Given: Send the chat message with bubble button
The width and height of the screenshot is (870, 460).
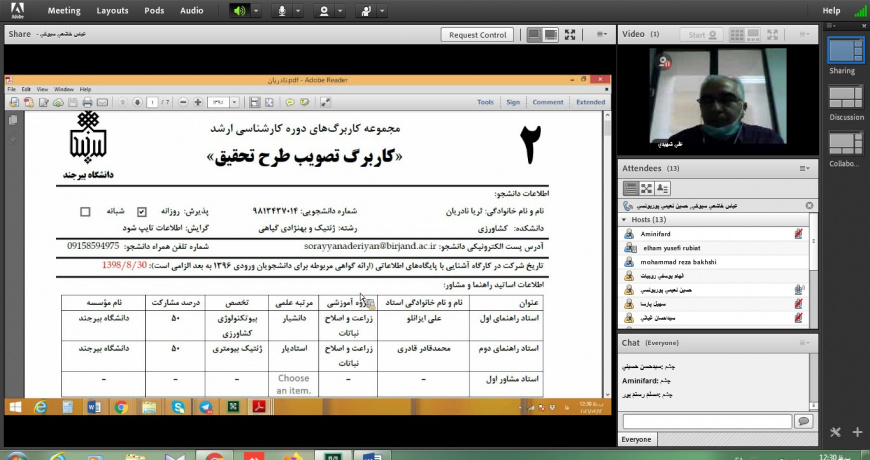Looking at the screenshot, I should click(803, 421).
